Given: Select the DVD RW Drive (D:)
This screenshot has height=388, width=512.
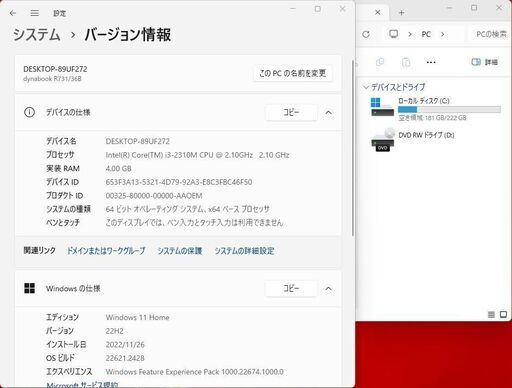Looking at the screenshot, I should tap(413, 139).
